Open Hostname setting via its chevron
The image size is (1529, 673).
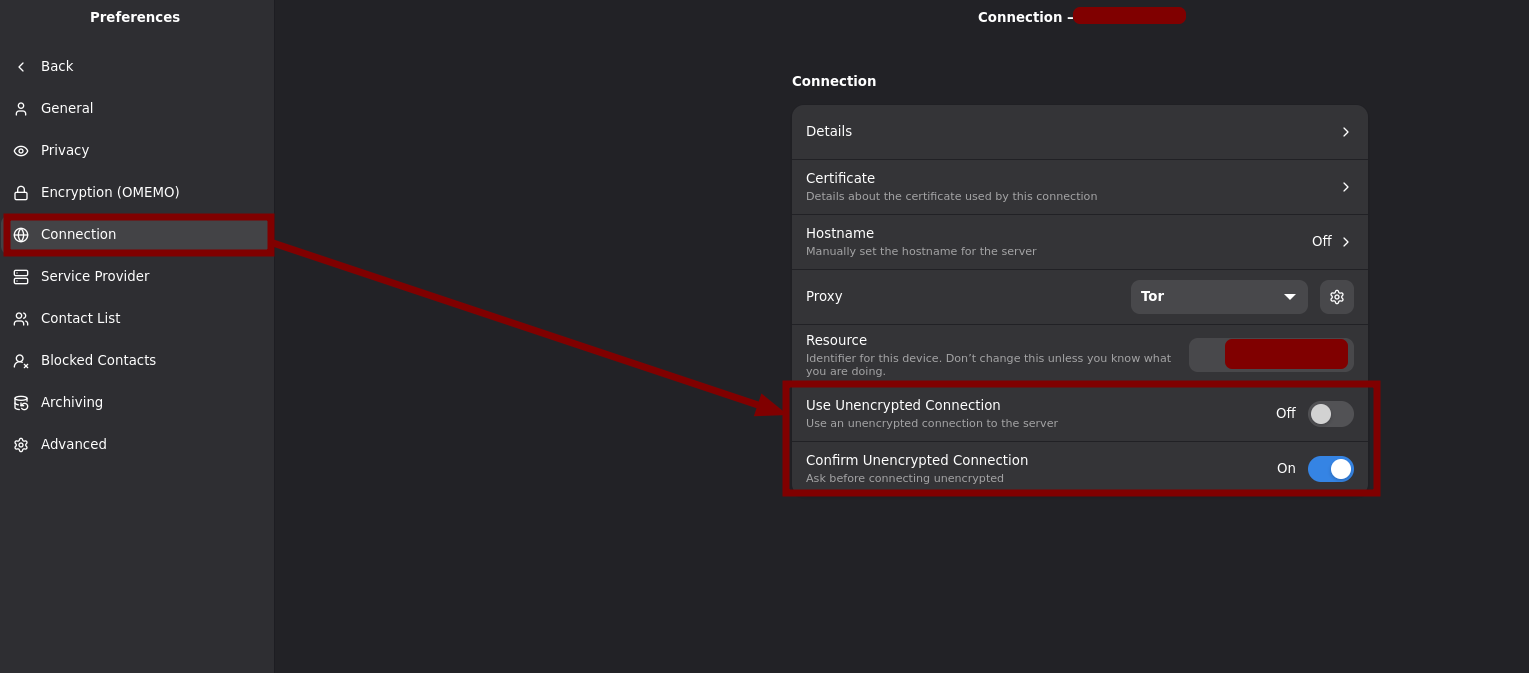pyautogui.click(x=1345, y=242)
